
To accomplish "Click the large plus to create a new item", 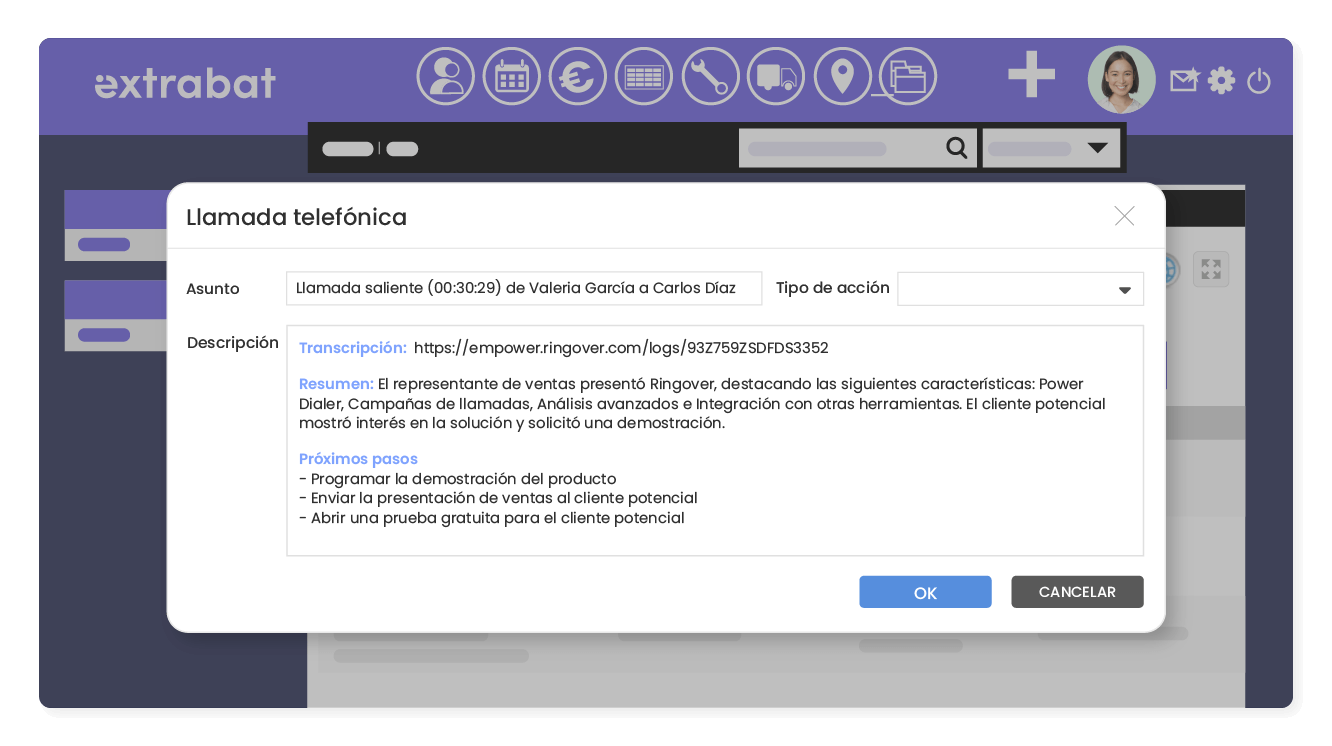I will pos(1032,75).
